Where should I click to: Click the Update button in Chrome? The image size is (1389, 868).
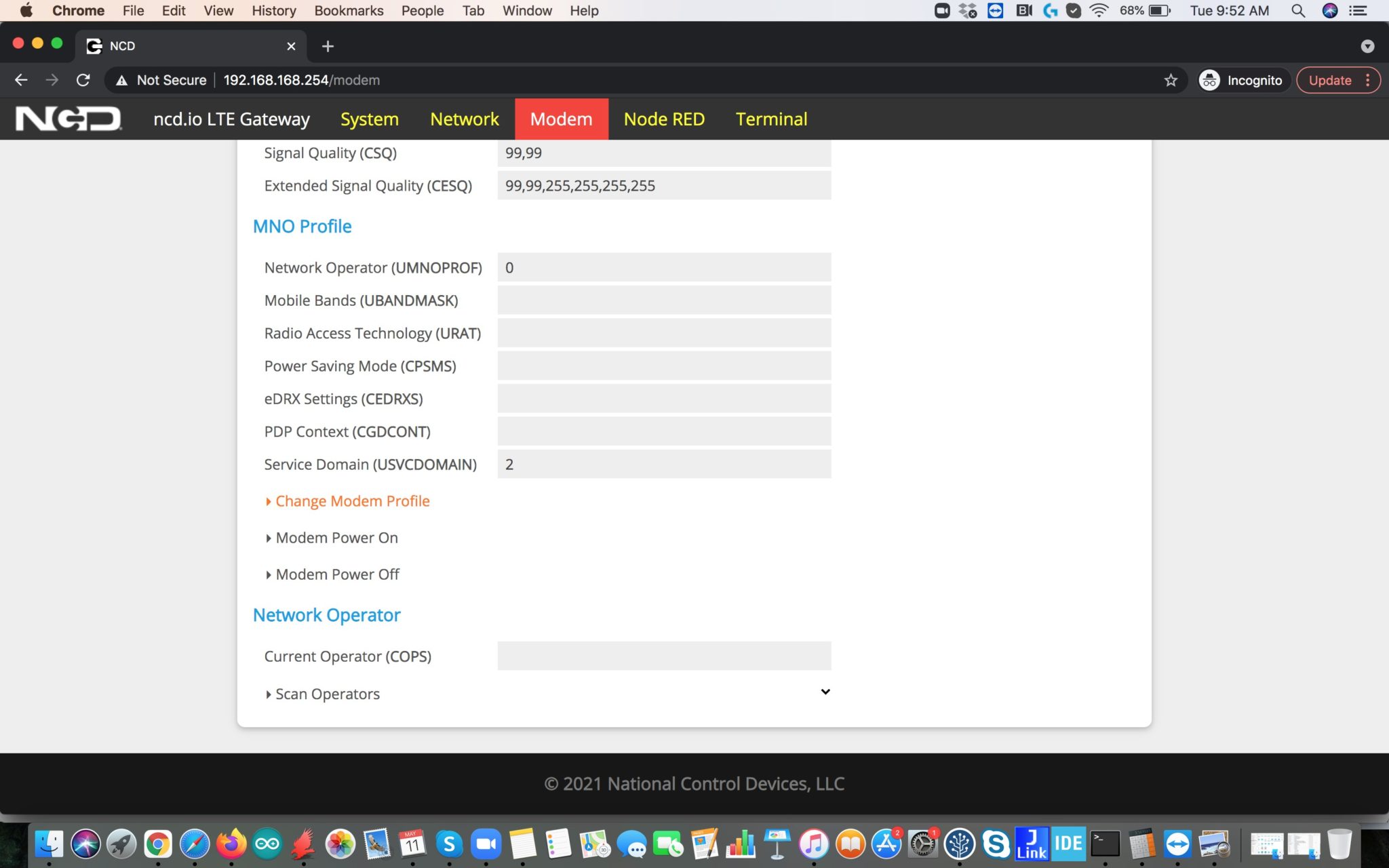(x=1331, y=79)
